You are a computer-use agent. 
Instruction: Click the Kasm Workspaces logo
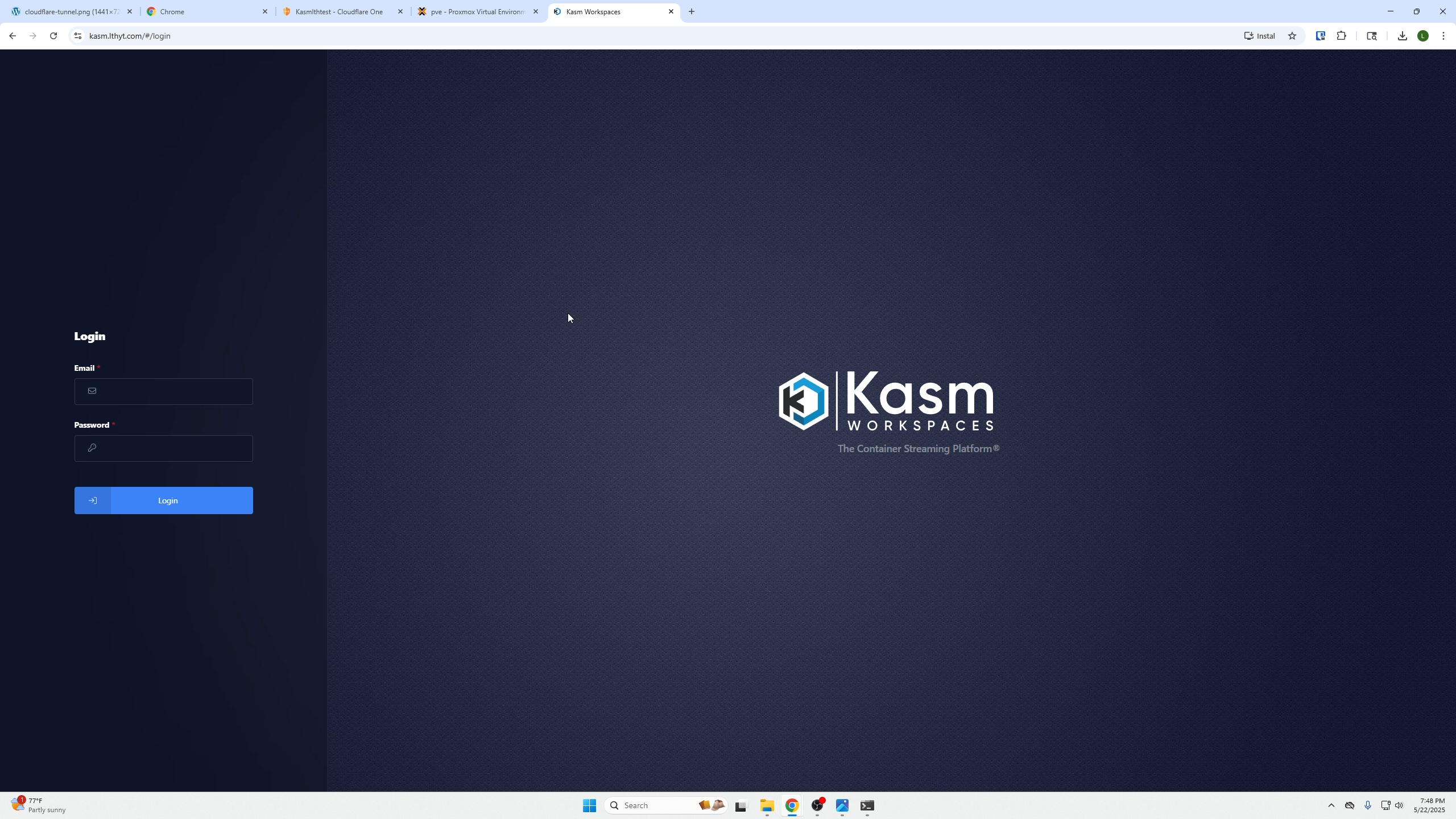pos(886,401)
